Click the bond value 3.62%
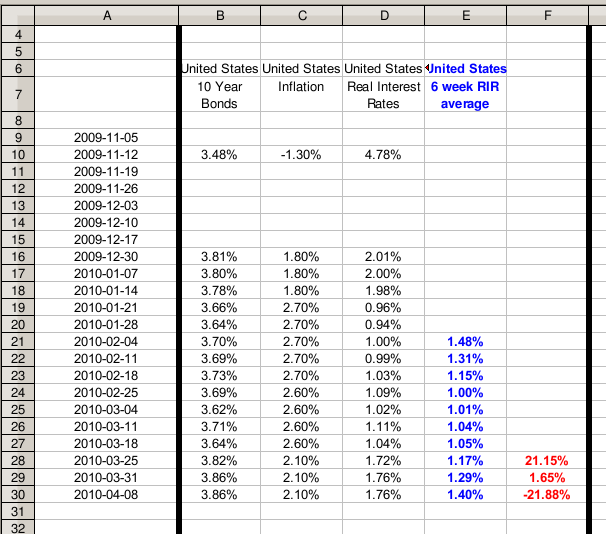606x534 pixels. [219, 410]
